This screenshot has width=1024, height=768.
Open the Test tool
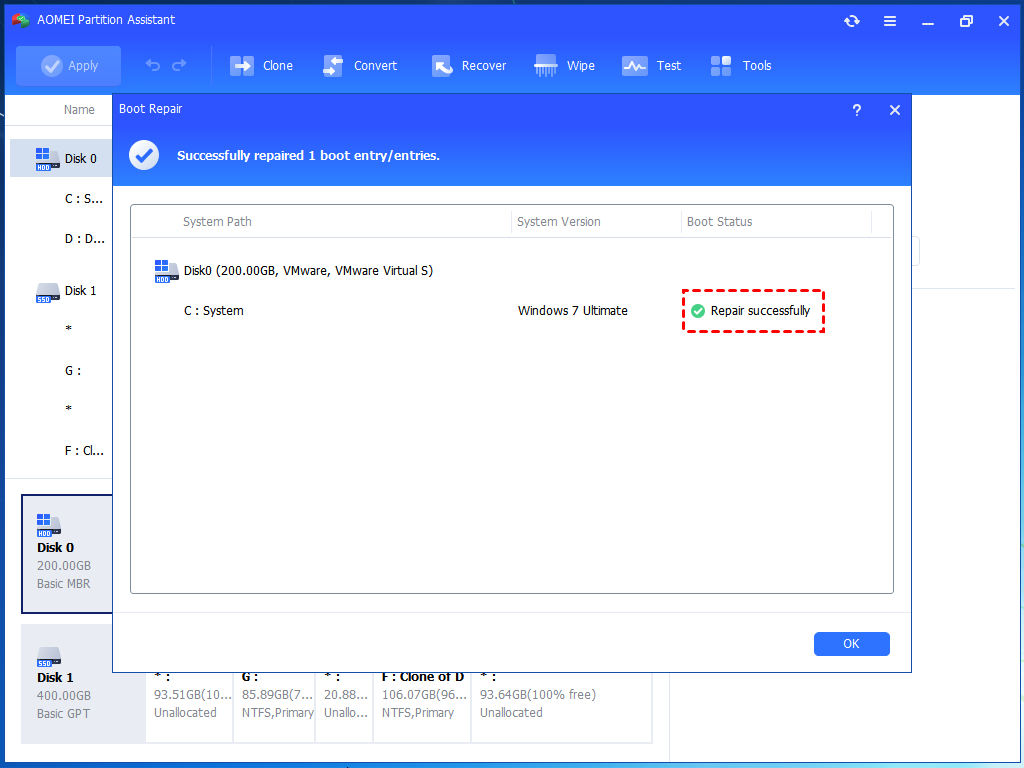point(651,66)
